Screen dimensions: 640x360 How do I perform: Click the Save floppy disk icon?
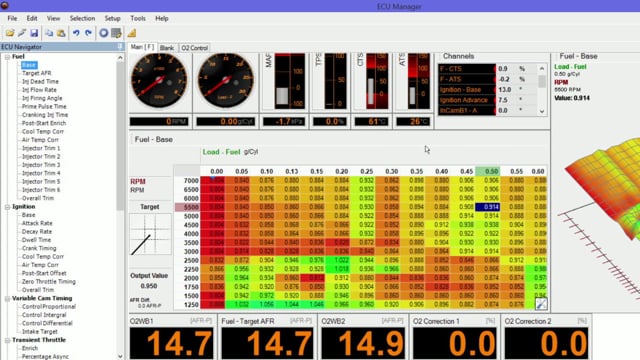pyautogui.click(x=34, y=33)
